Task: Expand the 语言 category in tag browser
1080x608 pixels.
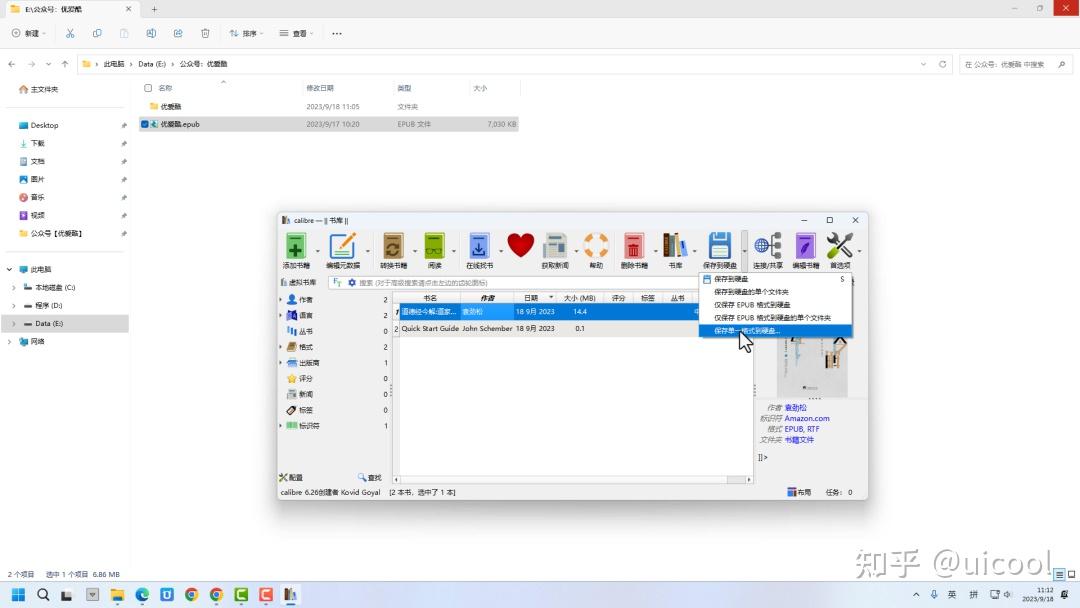Action: click(x=280, y=315)
